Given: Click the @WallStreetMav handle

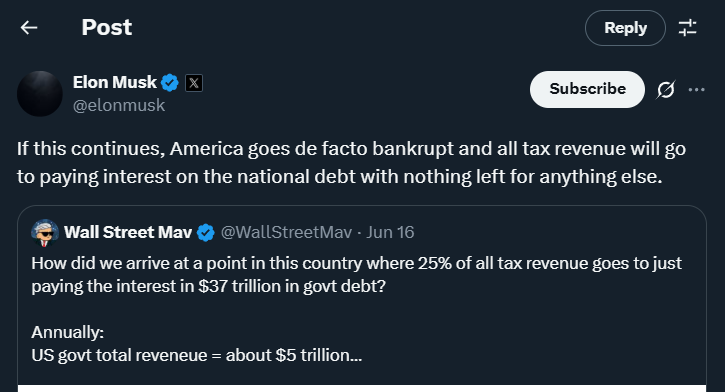Looking at the screenshot, I should [286, 232].
